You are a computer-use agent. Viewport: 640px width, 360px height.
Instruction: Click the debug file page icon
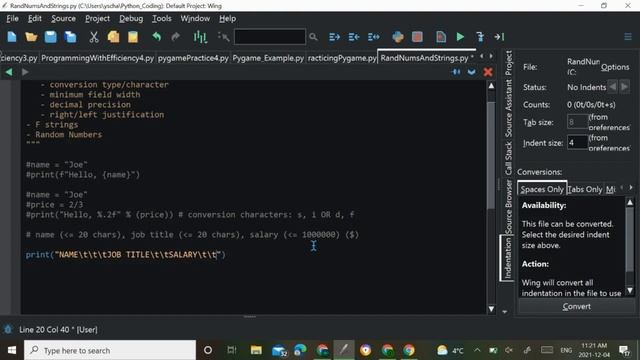(x=441, y=37)
